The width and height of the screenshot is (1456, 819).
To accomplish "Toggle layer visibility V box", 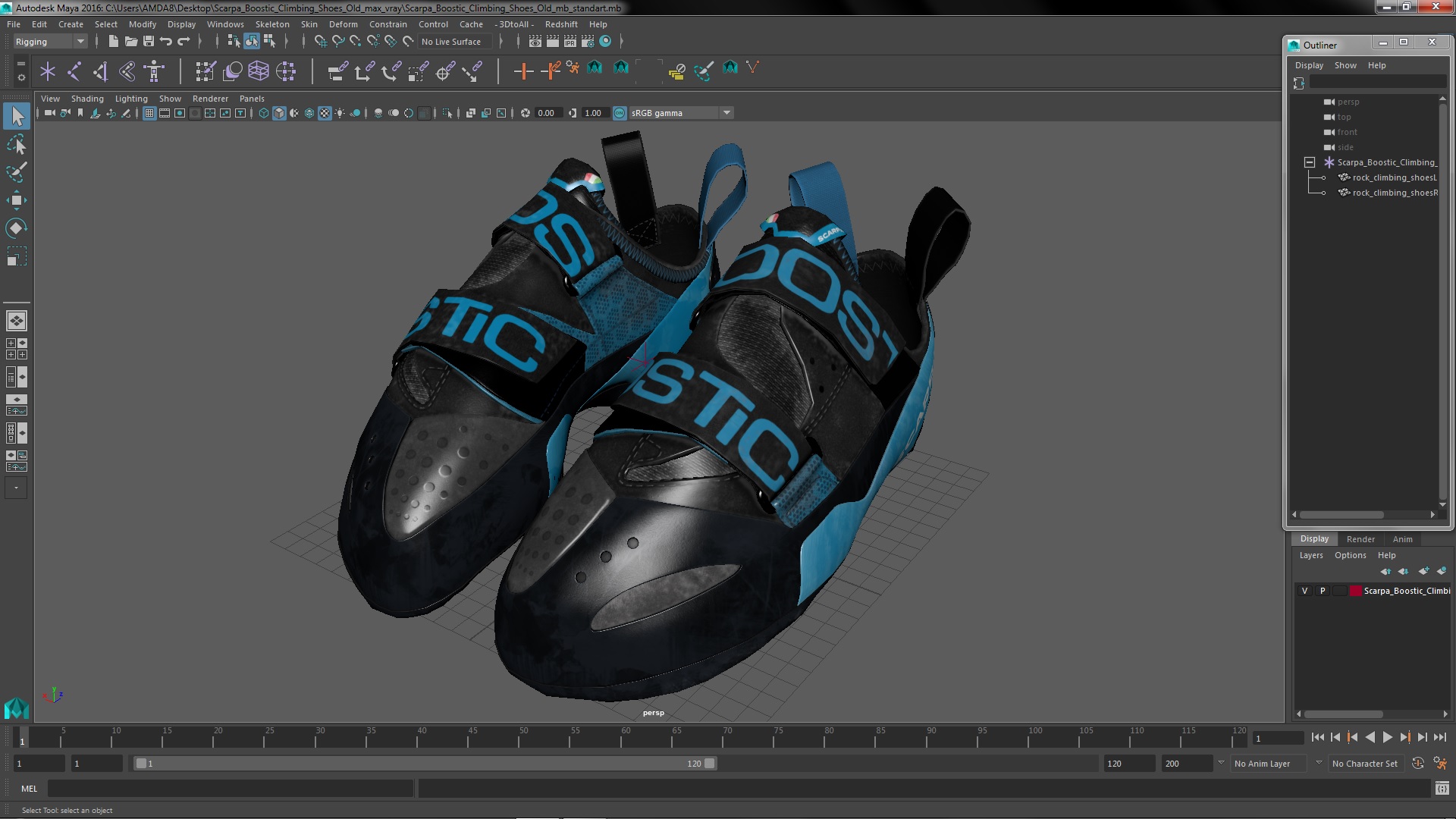I will [1304, 591].
